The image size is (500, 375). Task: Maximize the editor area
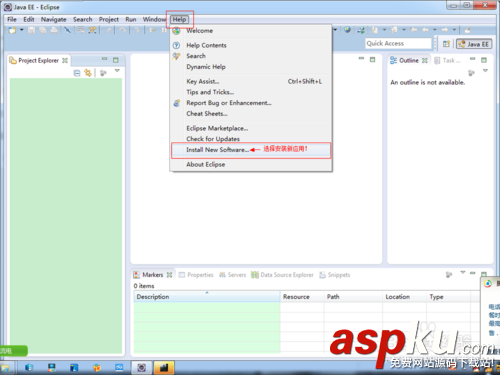373,59
